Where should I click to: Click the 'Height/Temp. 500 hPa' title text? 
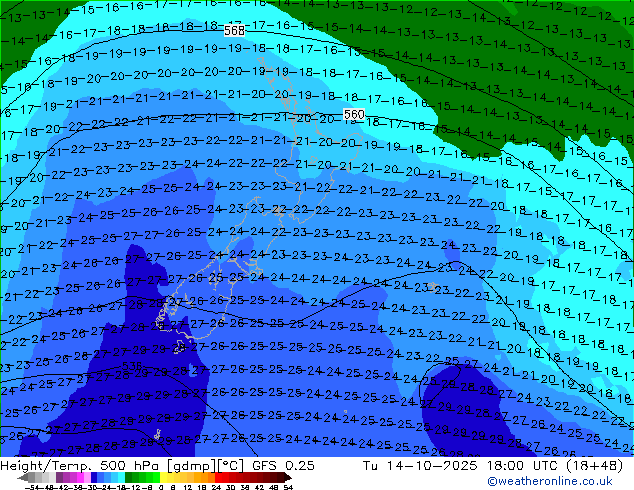pyautogui.click(x=82, y=466)
